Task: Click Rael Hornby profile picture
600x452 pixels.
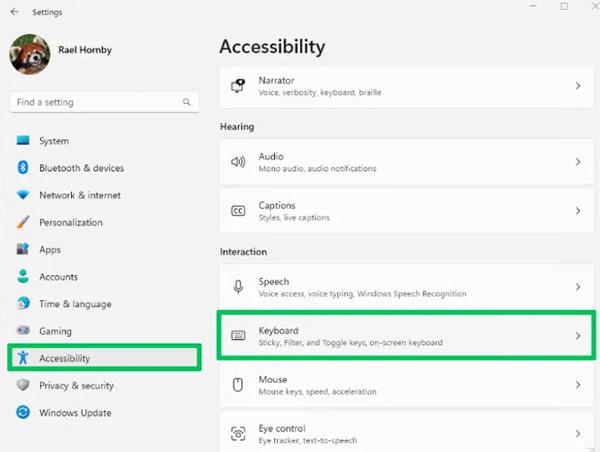Action: [x=30, y=55]
